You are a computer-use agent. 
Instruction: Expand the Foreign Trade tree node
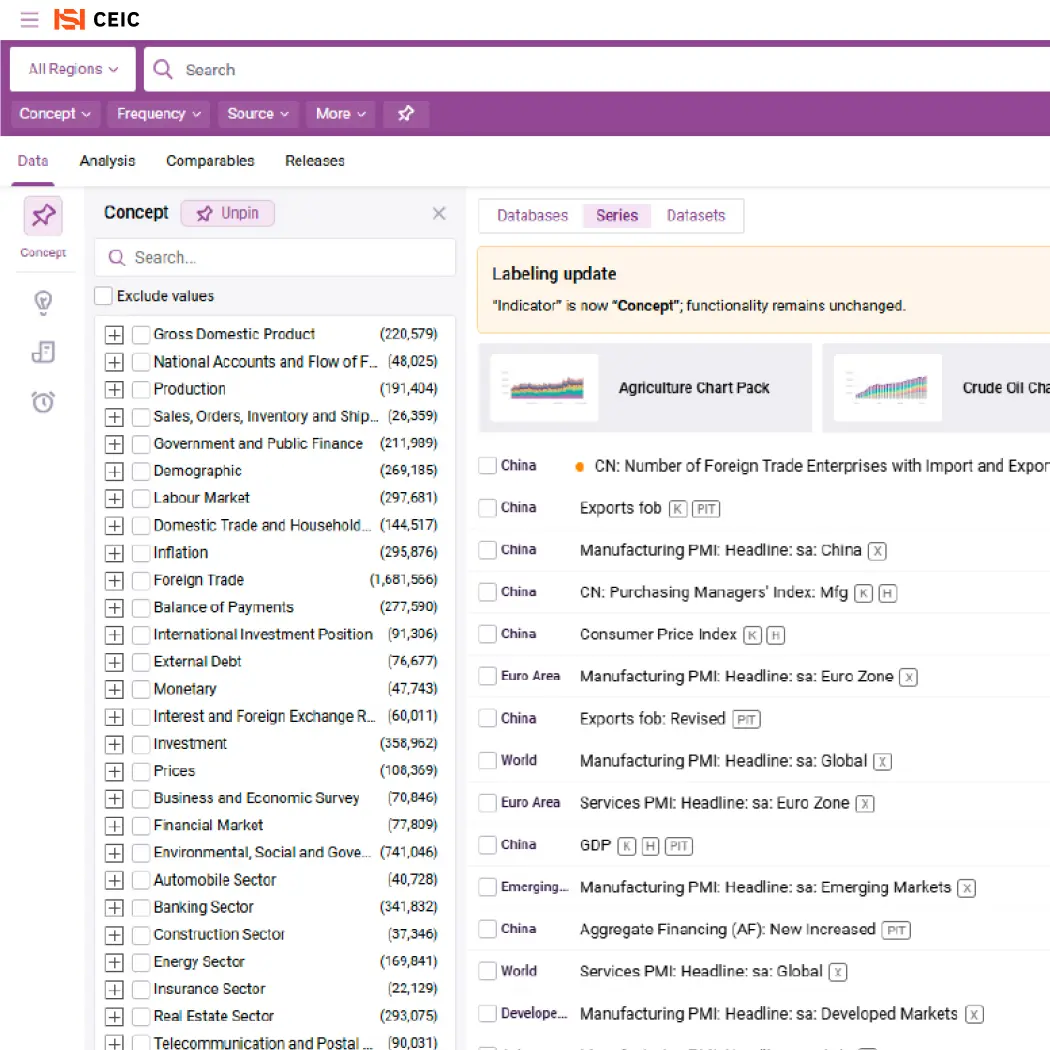114,580
